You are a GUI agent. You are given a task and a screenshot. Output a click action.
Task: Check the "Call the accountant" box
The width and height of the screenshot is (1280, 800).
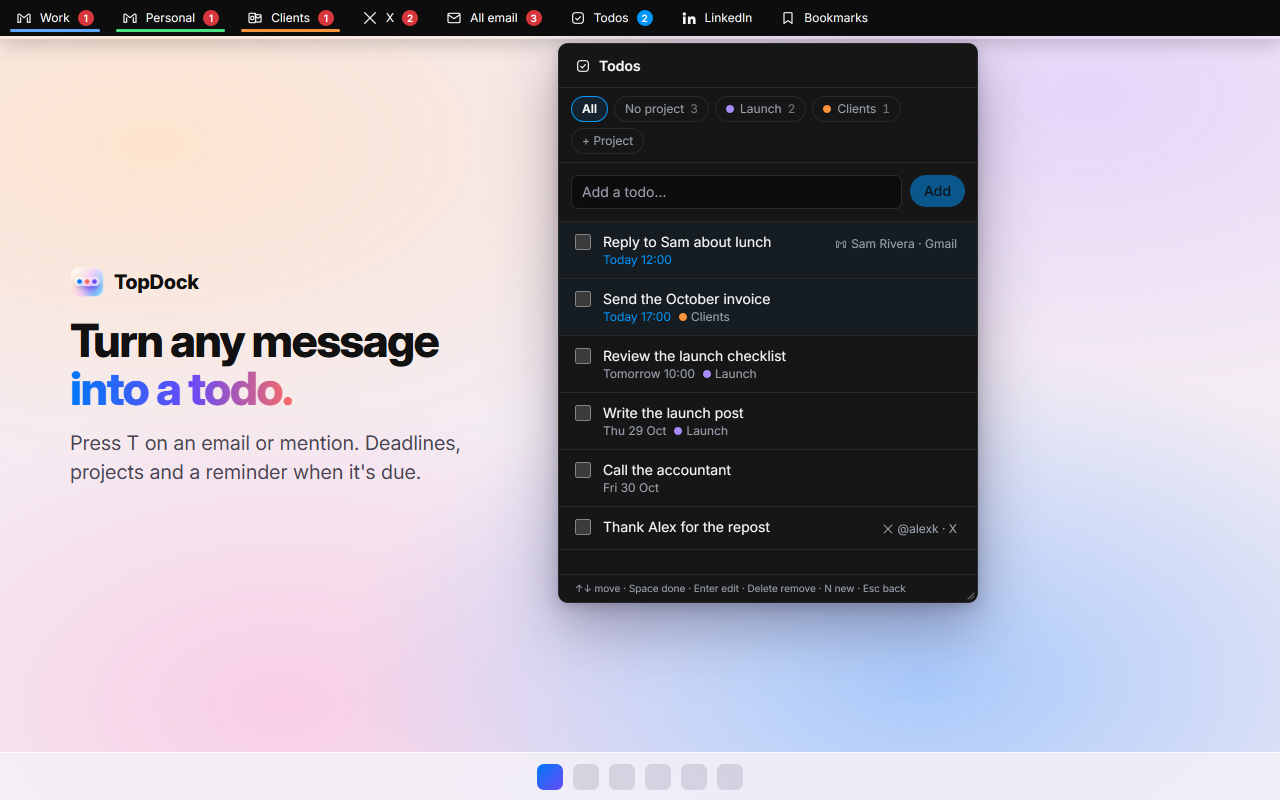pyautogui.click(x=583, y=470)
